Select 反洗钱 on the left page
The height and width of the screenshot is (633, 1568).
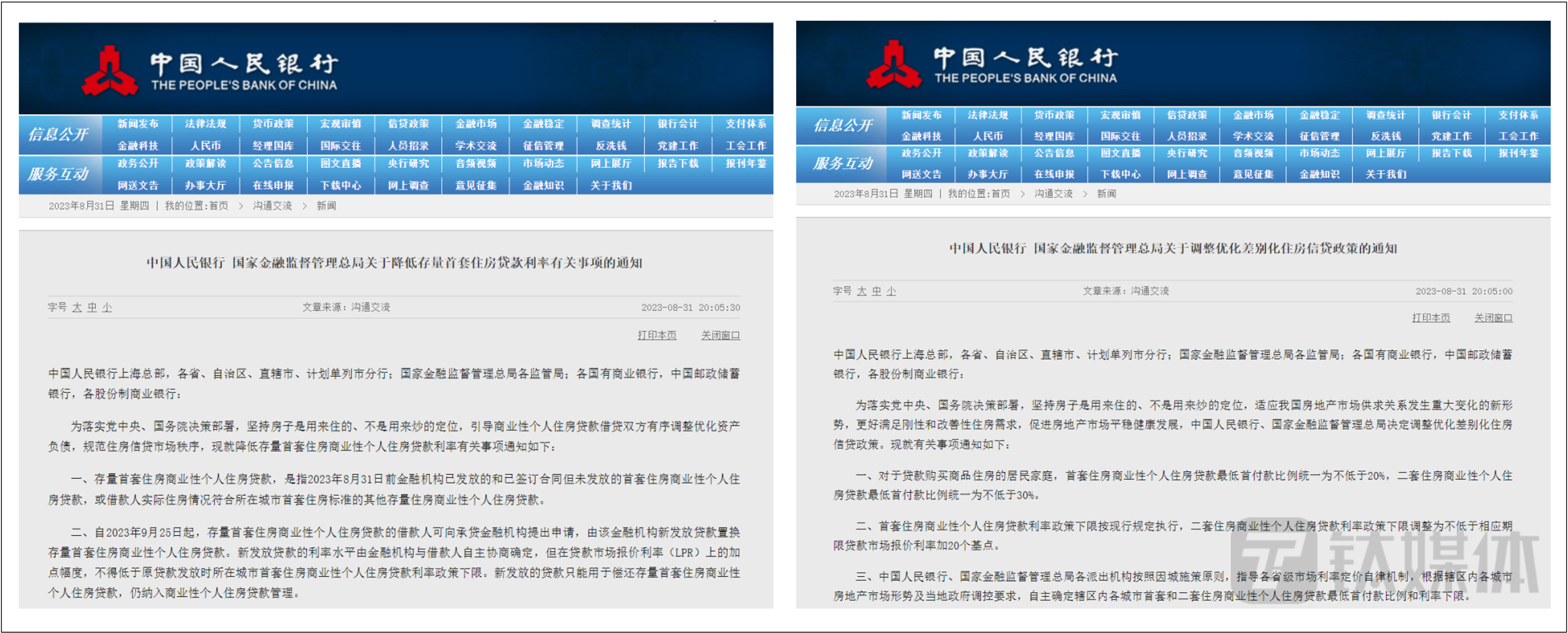point(611,146)
